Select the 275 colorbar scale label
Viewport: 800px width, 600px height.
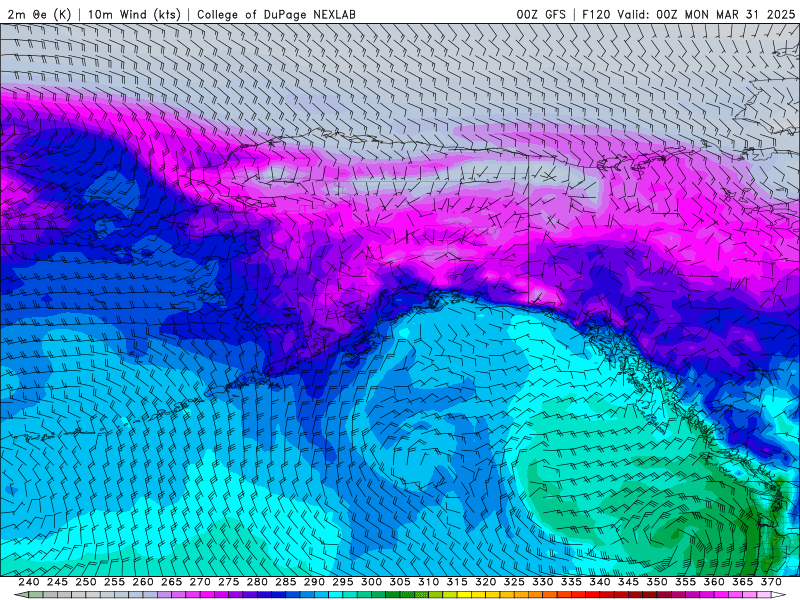229,582
